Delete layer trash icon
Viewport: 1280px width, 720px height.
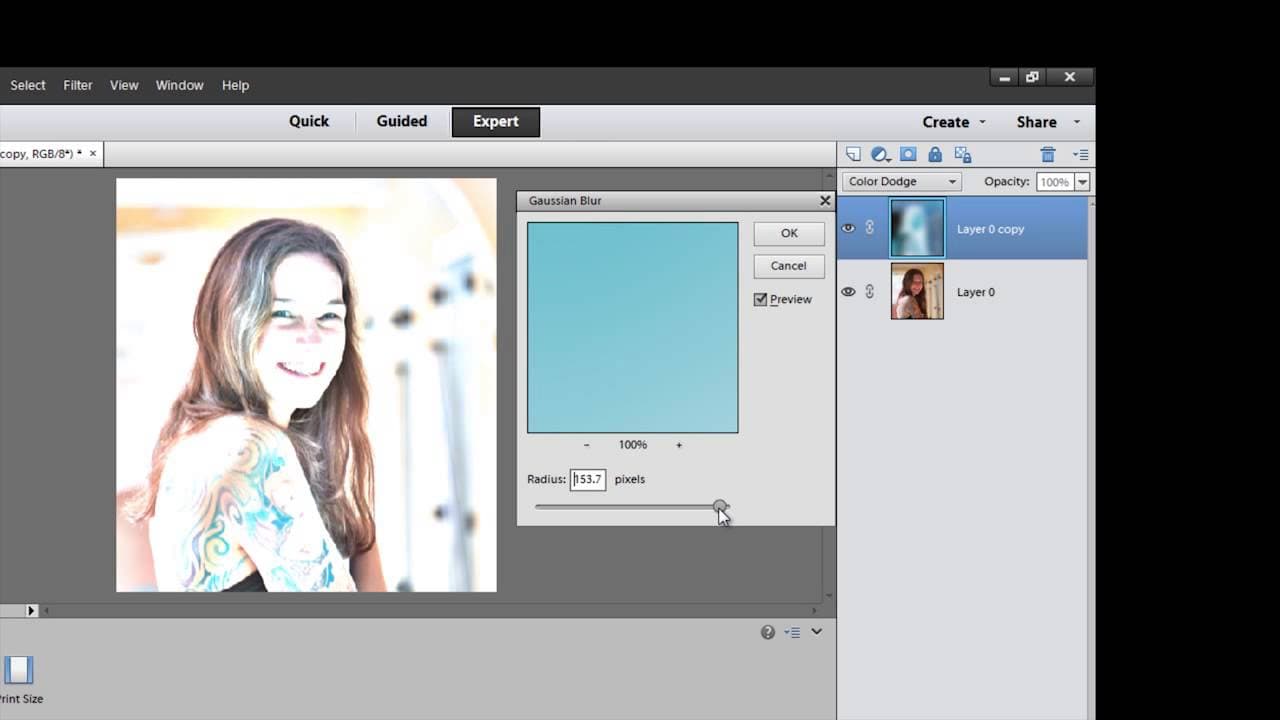pyautogui.click(x=1048, y=154)
